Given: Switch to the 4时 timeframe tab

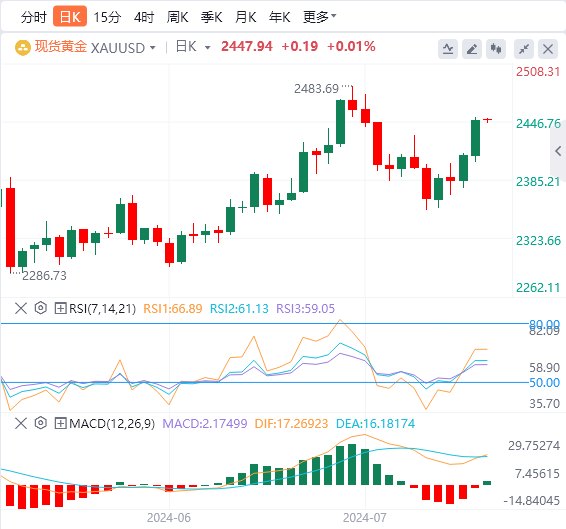Looking at the screenshot, I should (144, 17).
